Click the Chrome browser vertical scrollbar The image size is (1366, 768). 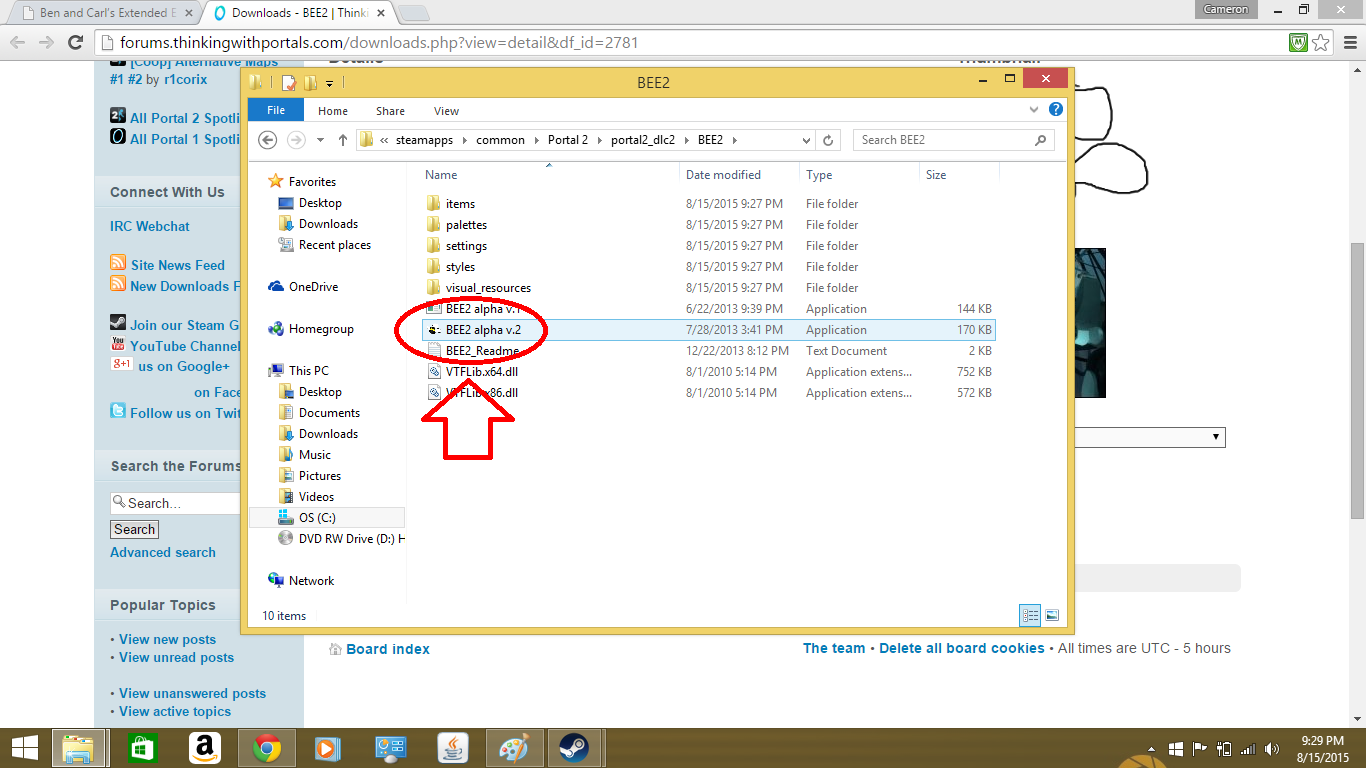(x=1357, y=380)
